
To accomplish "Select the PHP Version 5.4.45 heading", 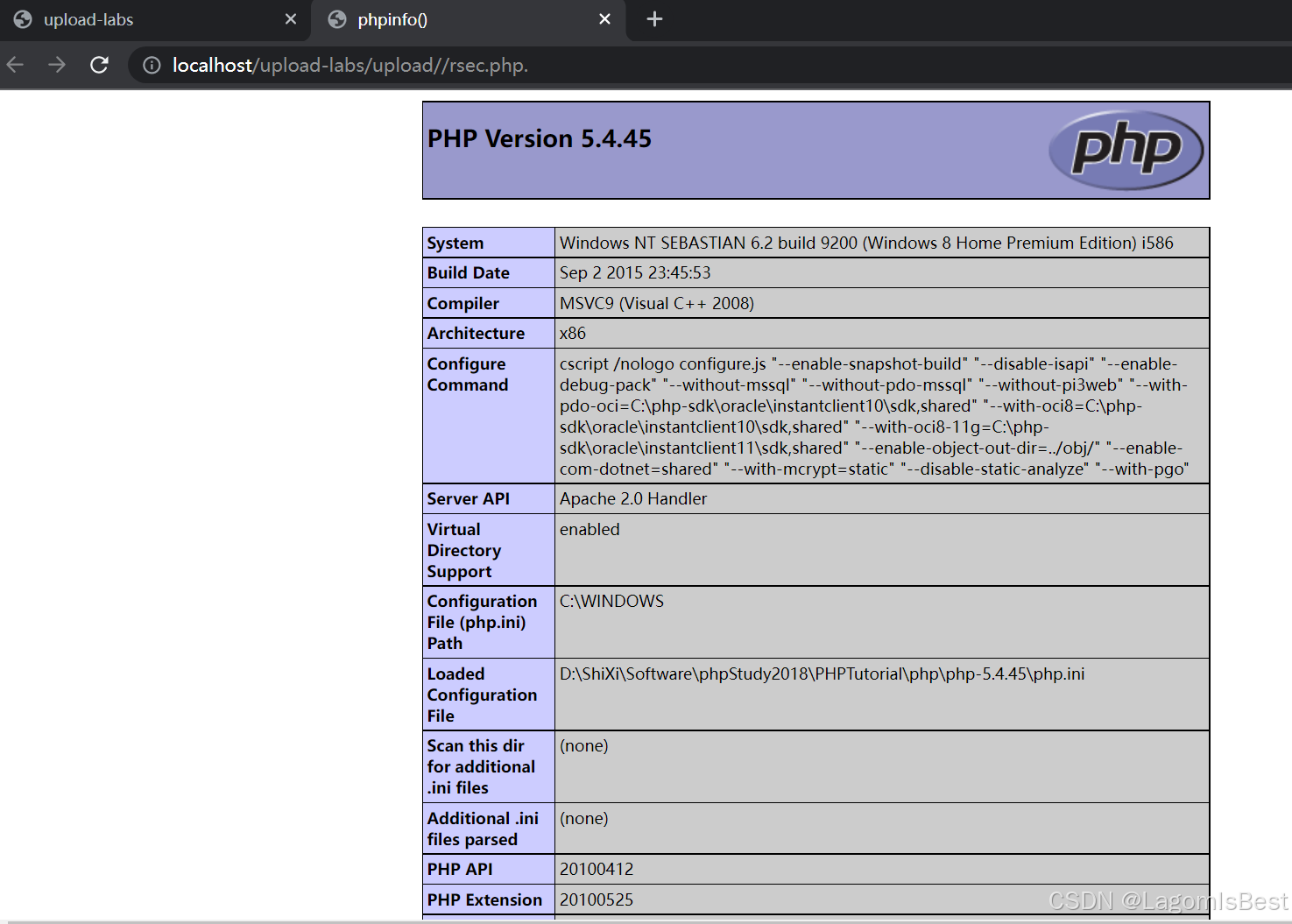I will coord(540,138).
